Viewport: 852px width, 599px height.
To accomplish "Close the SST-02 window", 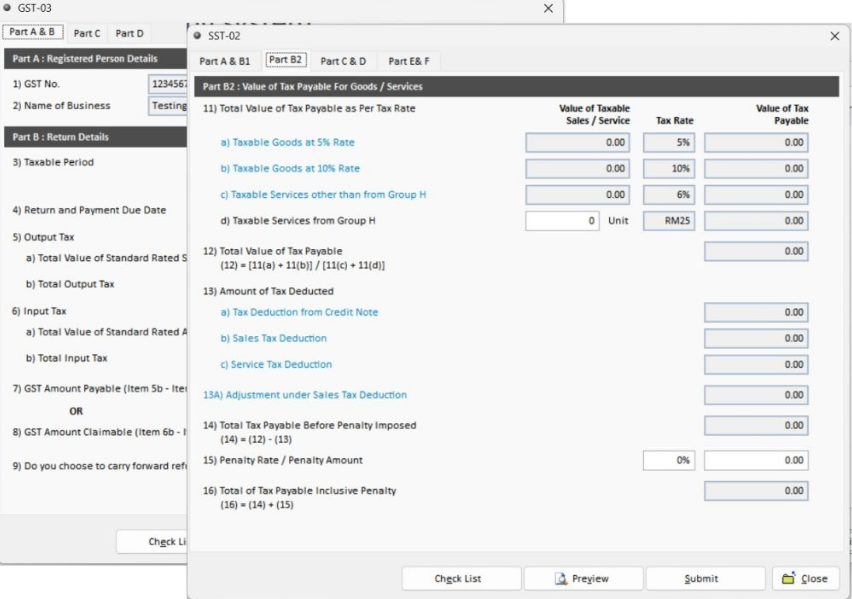I will coord(835,36).
